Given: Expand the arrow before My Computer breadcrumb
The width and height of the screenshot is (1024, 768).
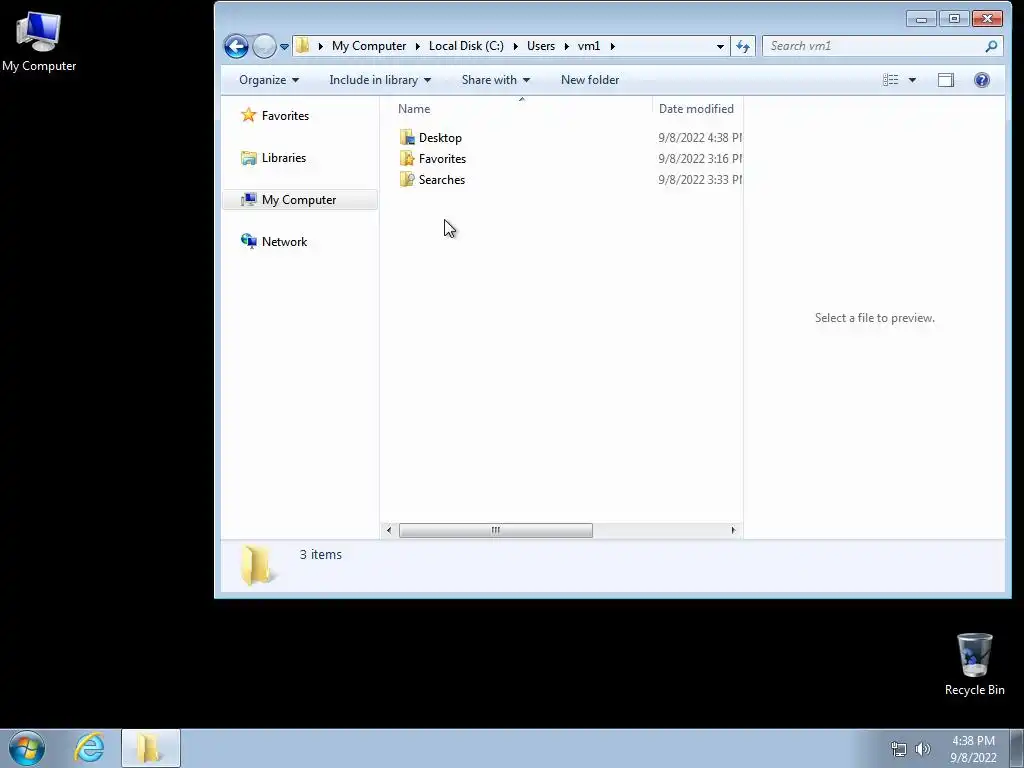Looking at the screenshot, I should (x=320, y=46).
